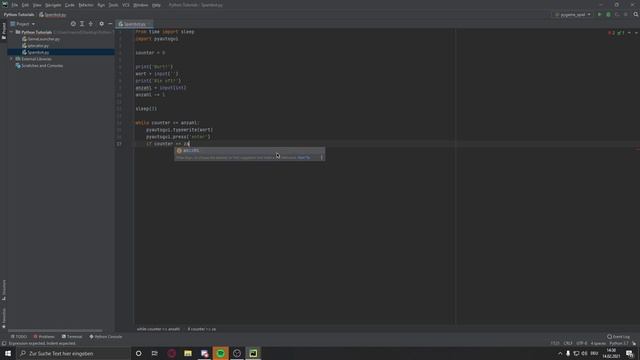The width and height of the screenshot is (640, 360).
Task: Toggle the Project side tool window tab
Action: point(4,31)
